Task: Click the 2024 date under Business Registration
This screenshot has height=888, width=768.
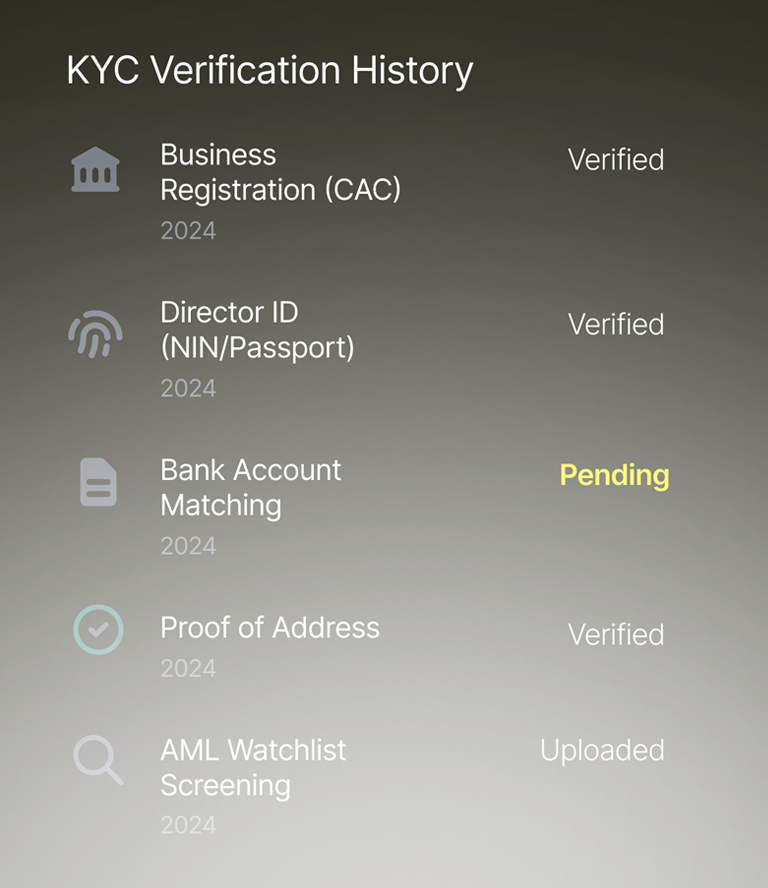Action: pyautogui.click(x=188, y=230)
